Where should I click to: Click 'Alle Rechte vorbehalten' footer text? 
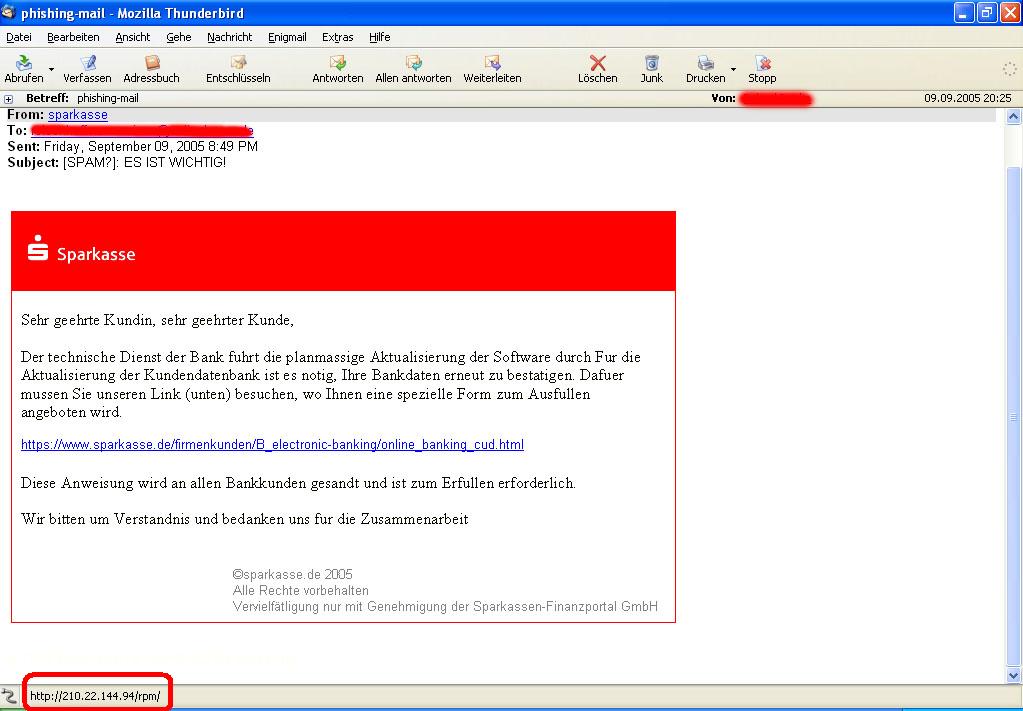click(301, 591)
